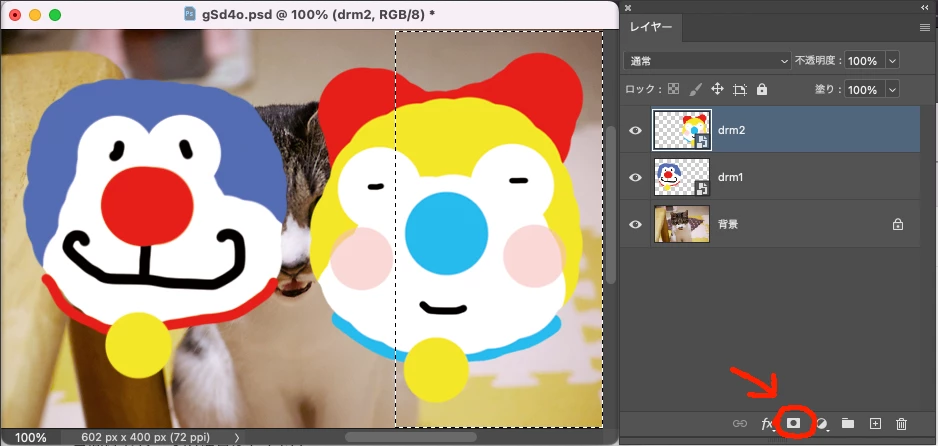Click the zoom level field showing 100%
The width and height of the screenshot is (938, 446).
(x=30, y=438)
